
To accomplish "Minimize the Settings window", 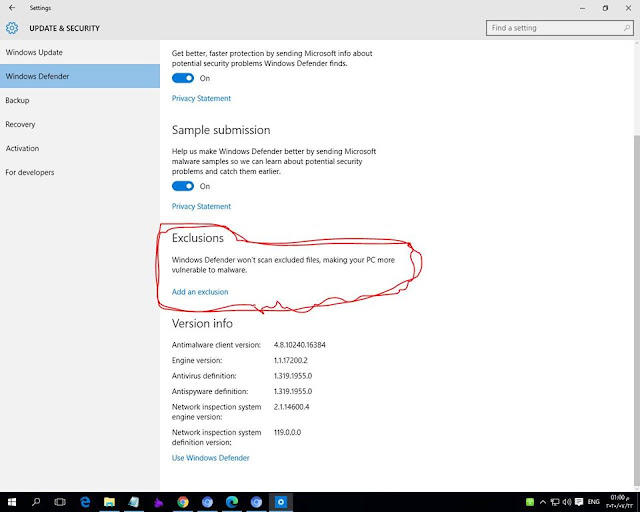I will coord(582,8).
